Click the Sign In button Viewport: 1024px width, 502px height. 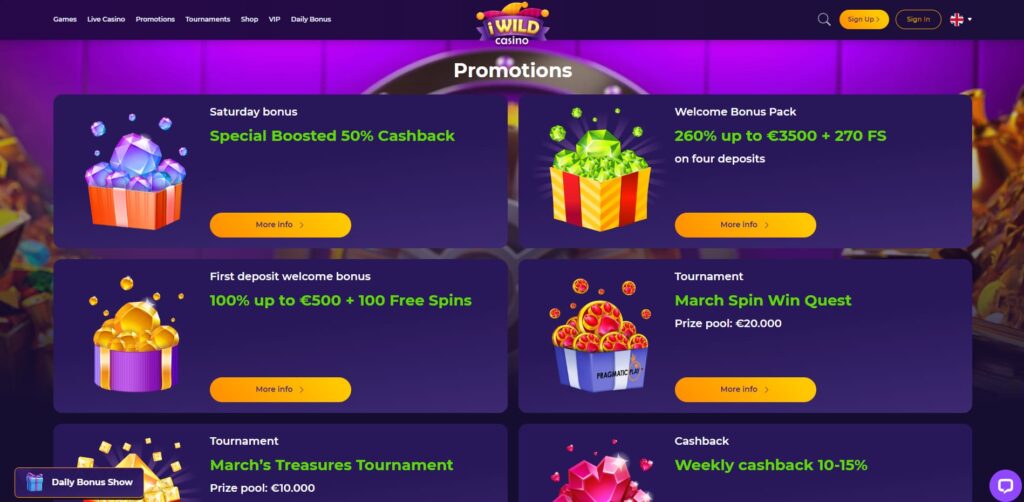click(918, 20)
